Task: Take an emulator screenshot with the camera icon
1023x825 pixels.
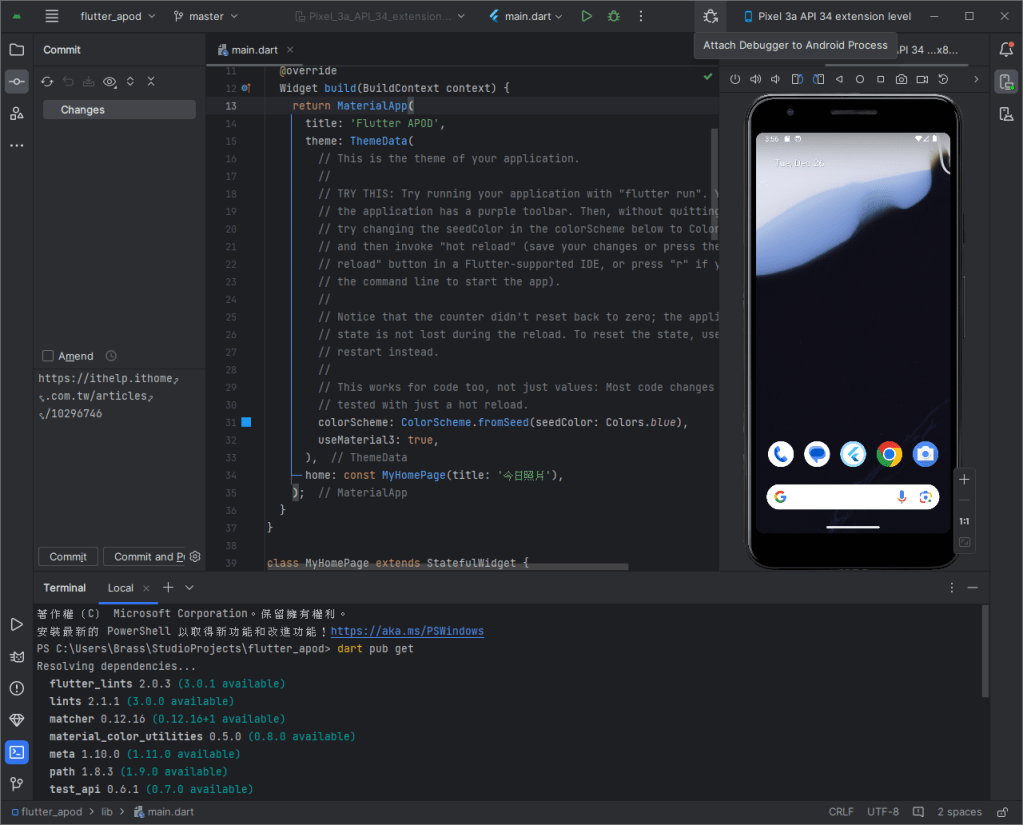Action: point(901,79)
